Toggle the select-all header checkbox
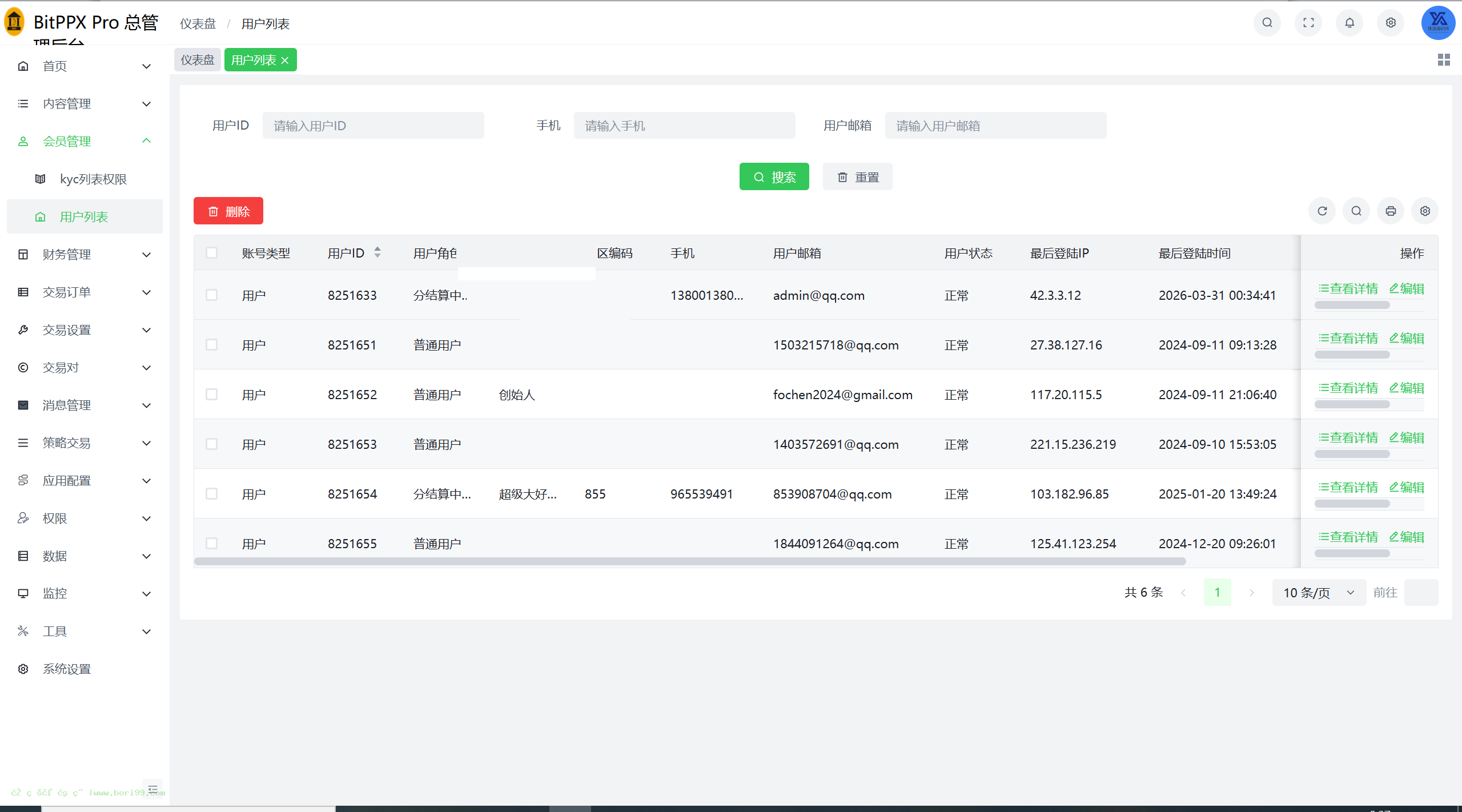1462x812 pixels. 211,252
